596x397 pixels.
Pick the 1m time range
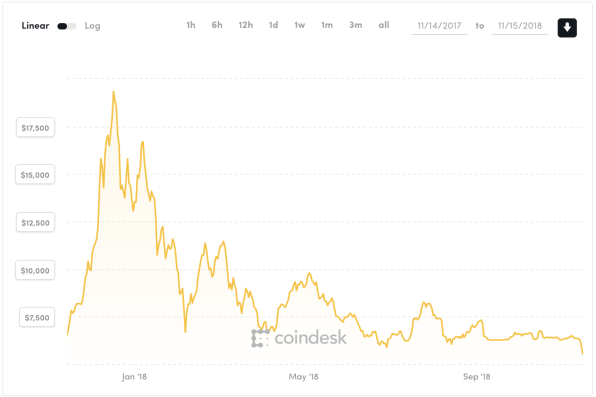[327, 25]
